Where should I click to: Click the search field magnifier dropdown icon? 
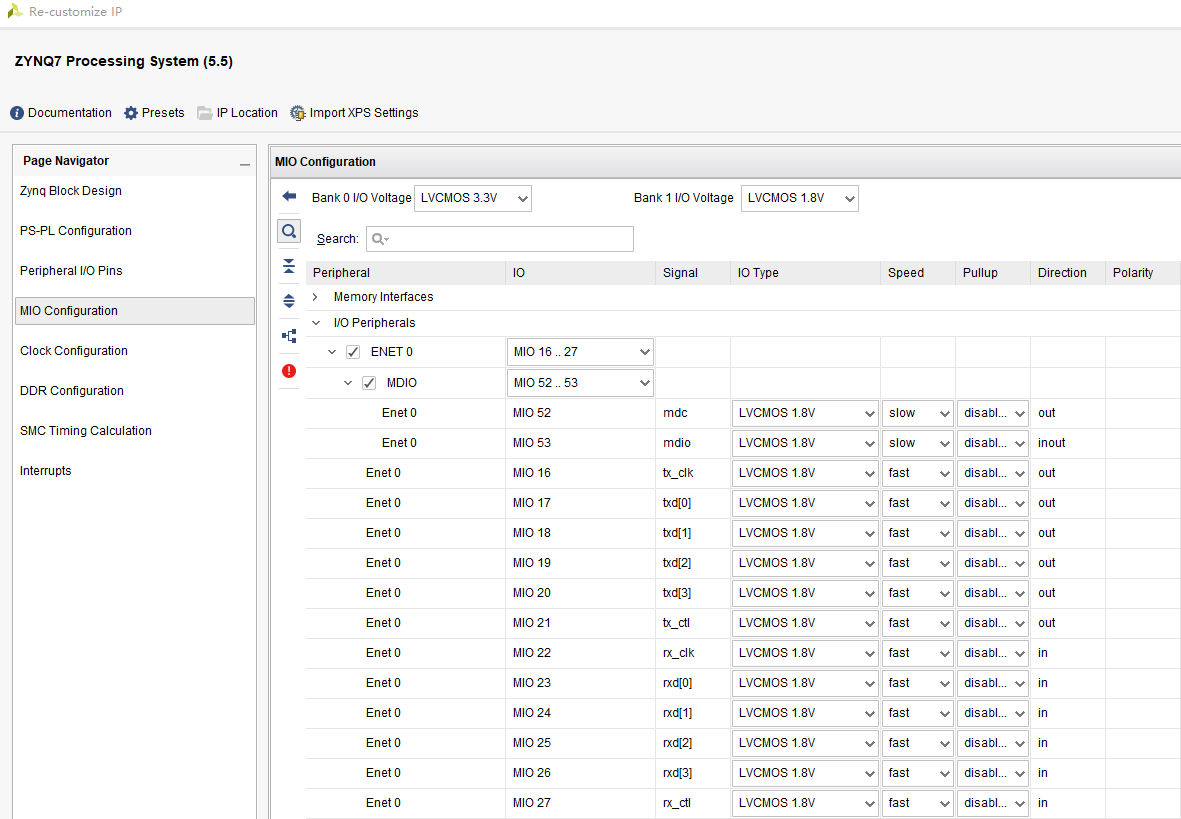[380, 239]
